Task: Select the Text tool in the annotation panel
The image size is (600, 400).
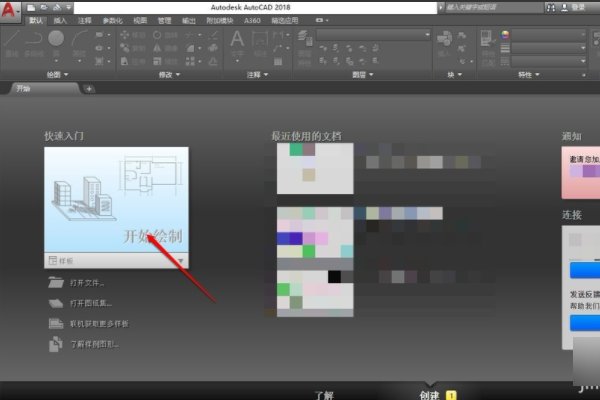Action: (238, 40)
